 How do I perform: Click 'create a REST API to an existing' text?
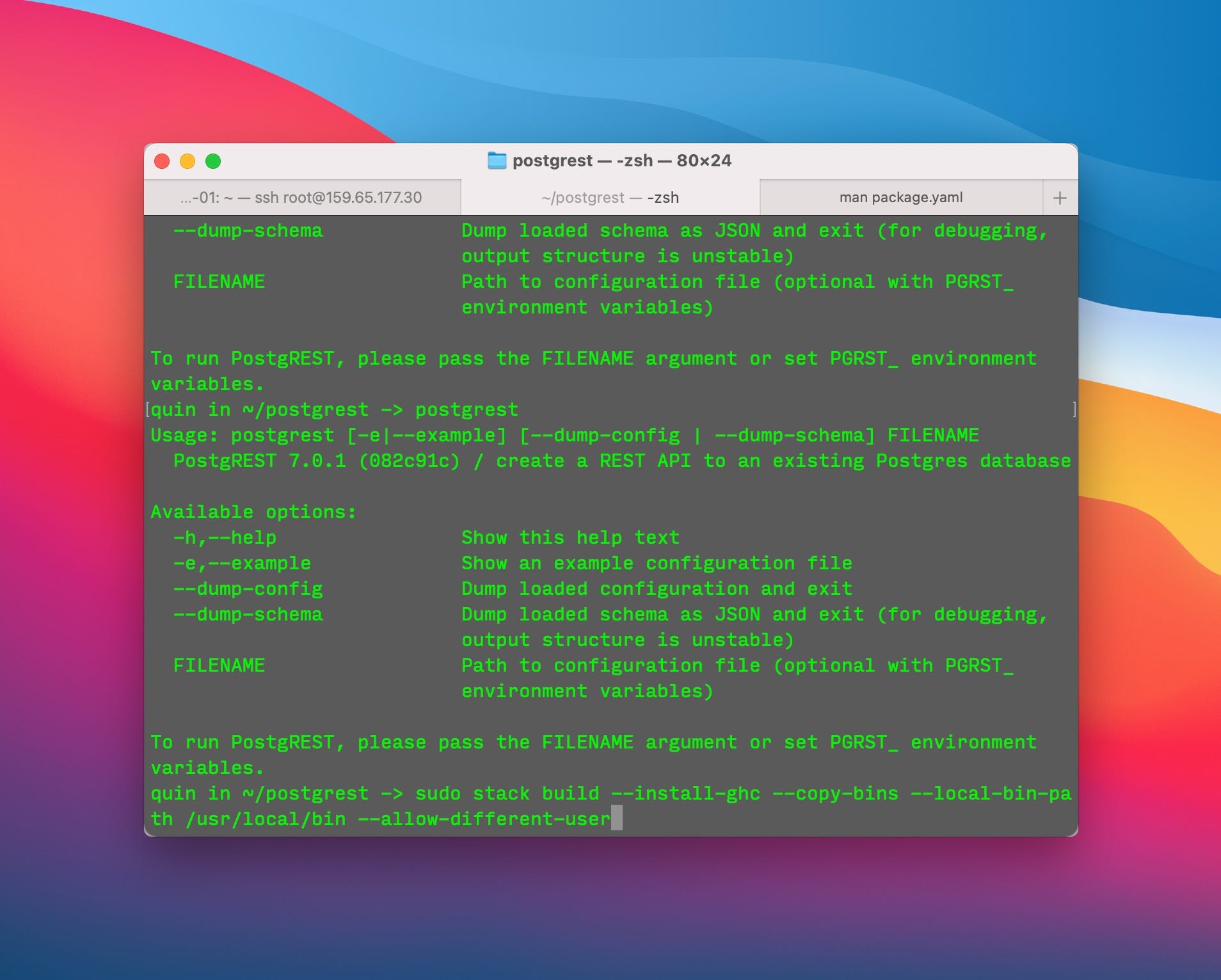pos(680,461)
